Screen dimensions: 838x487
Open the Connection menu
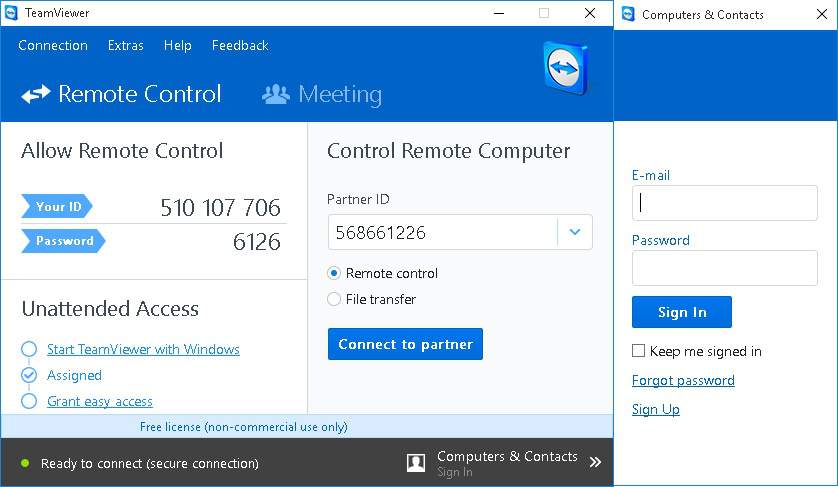(53, 45)
